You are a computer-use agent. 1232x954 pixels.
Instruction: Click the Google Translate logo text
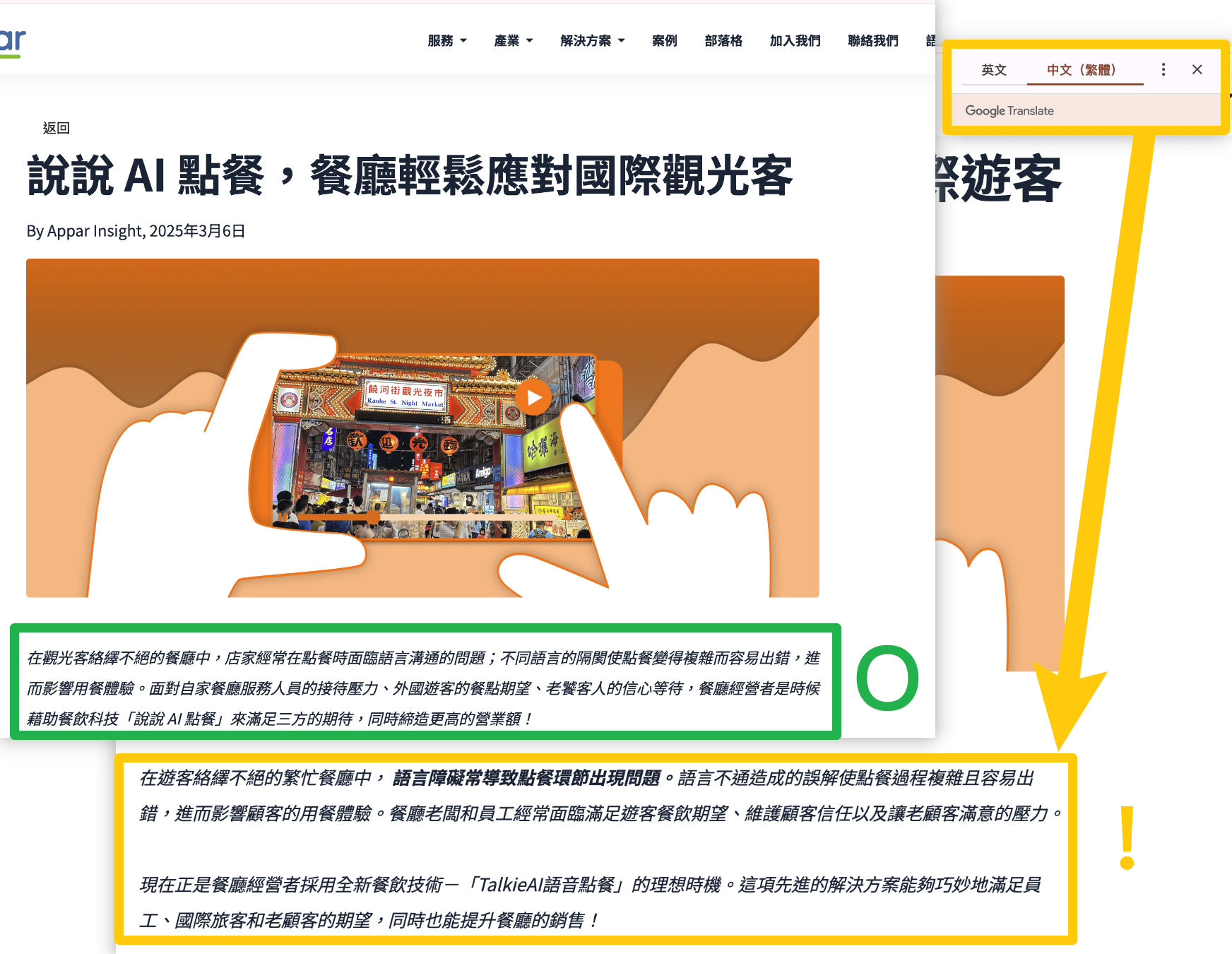1009,111
